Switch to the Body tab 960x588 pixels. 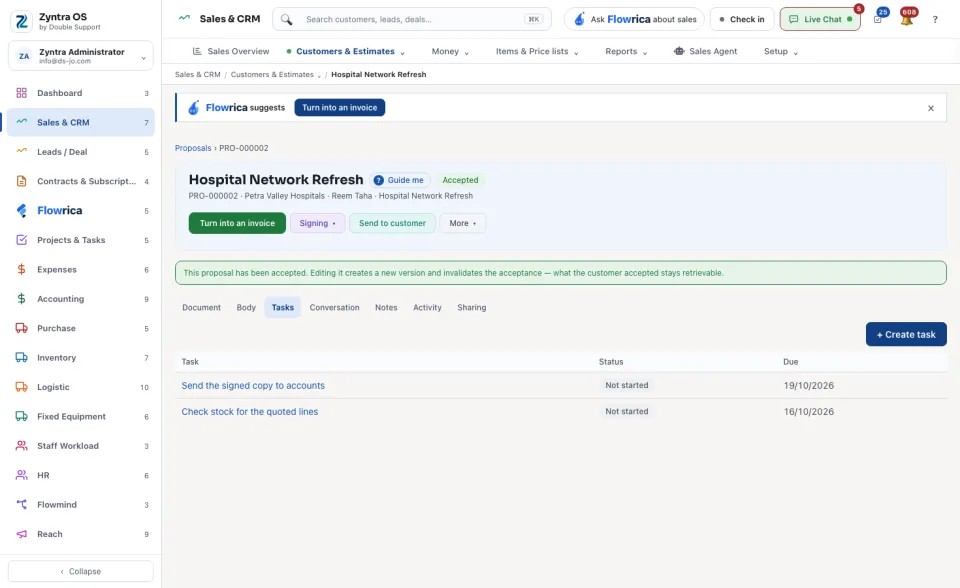(246, 307)
